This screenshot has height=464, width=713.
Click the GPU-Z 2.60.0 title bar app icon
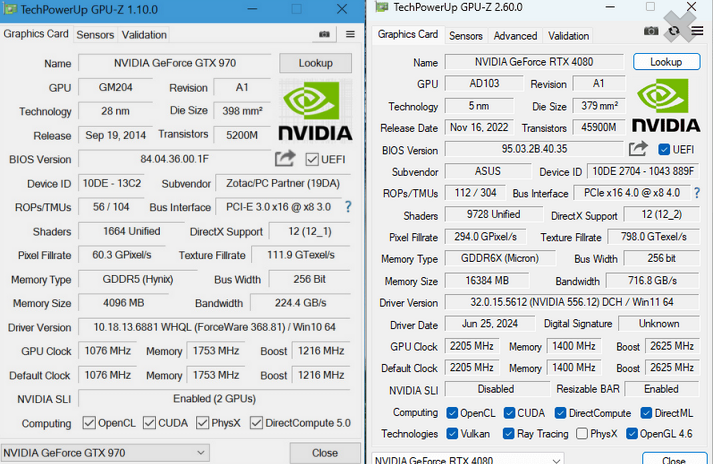pos(382,7)
